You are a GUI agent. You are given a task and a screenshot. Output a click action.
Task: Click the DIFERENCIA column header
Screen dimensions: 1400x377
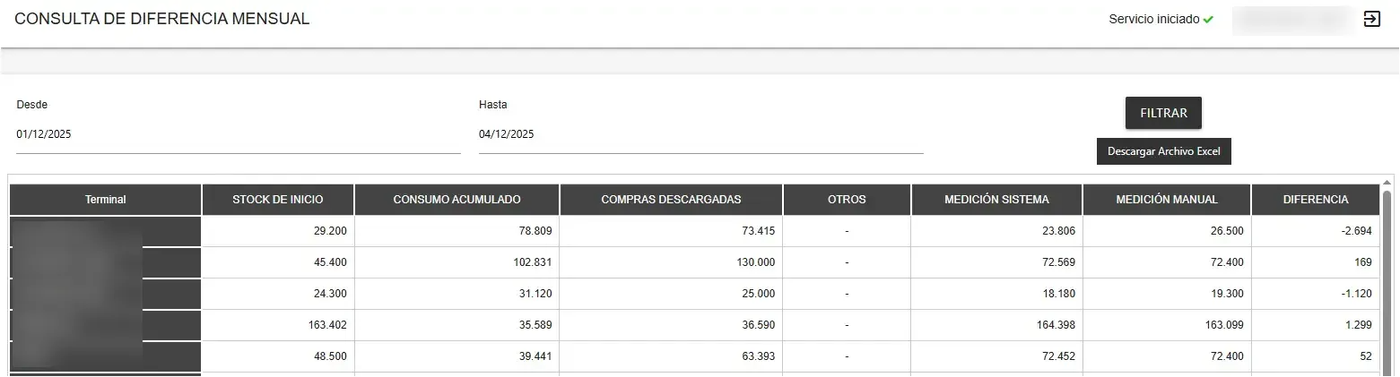[x=1316, y=199]
